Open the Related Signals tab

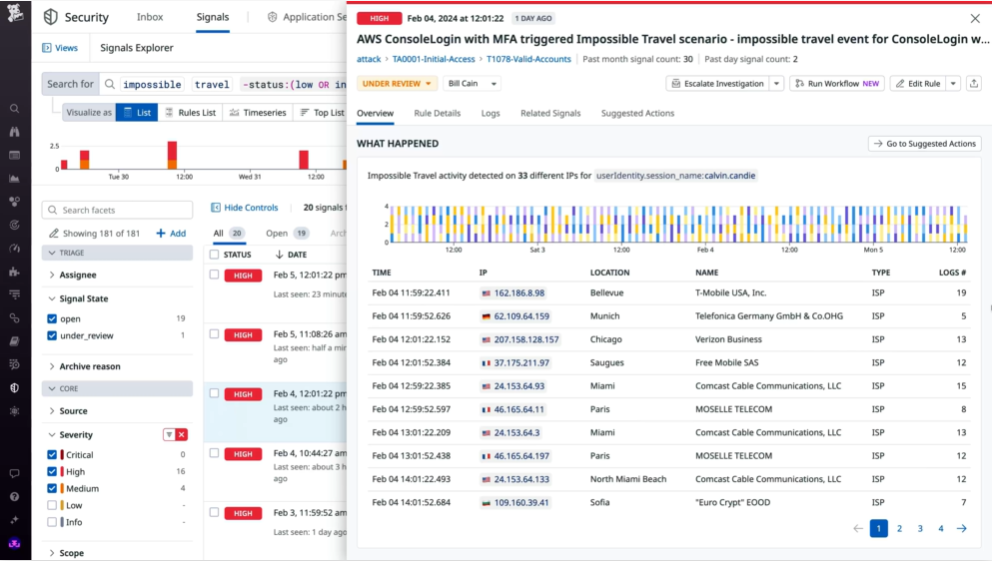click(x=550, y=113)
